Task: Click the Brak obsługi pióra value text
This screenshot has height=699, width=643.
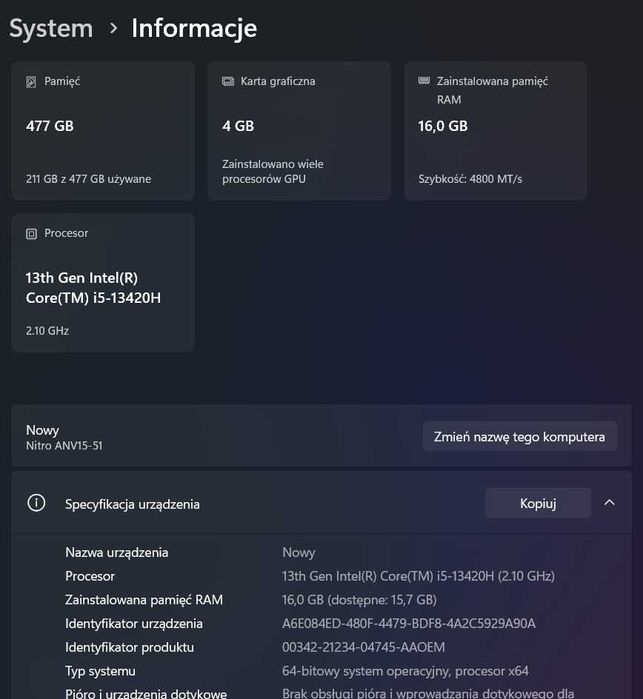Action: pos(428,693)
